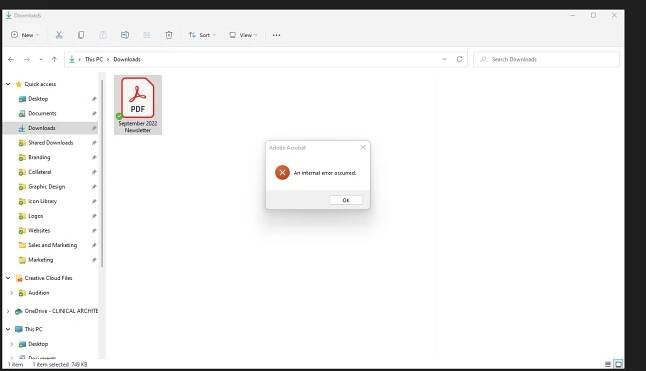
Task: Expand the OneDrive node
Action: point(8,311)
